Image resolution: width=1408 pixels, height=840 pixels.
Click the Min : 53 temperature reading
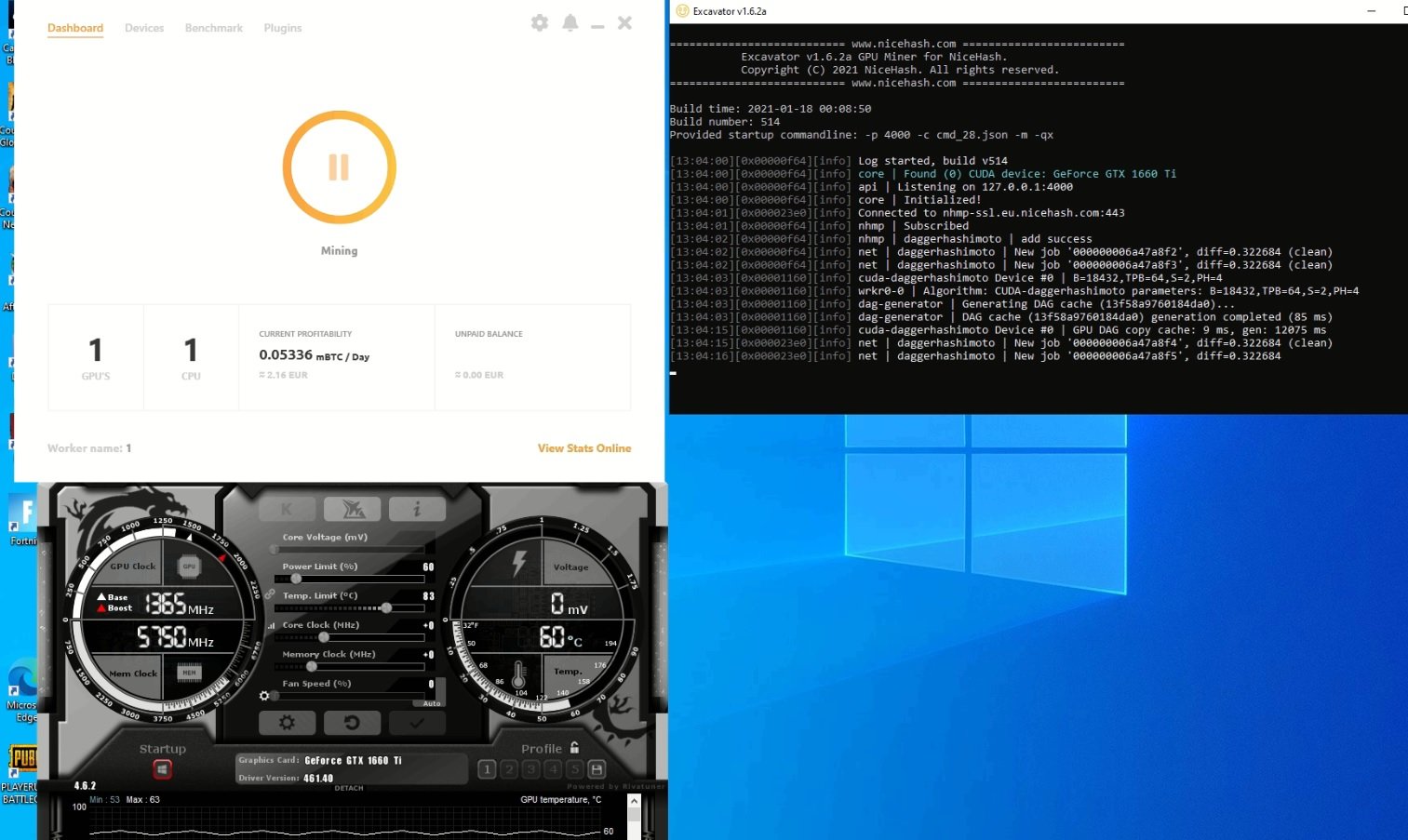[x=105, y=800]
